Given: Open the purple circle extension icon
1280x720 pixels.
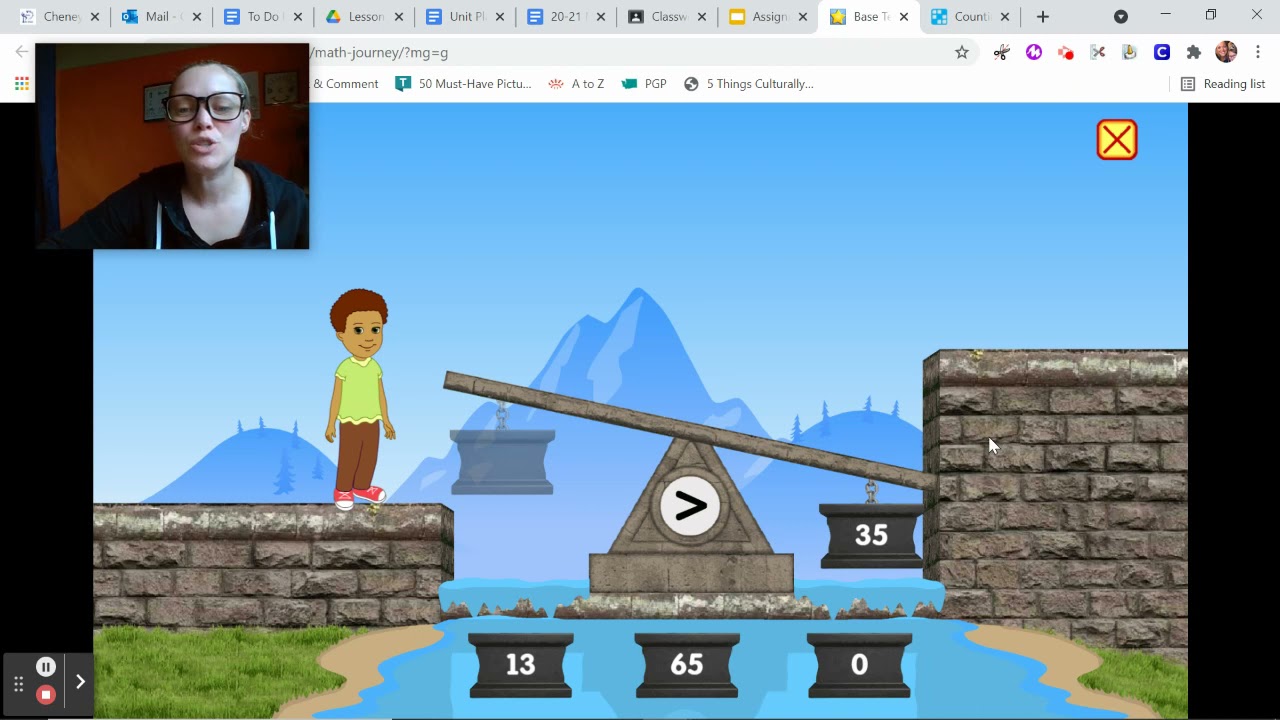Looking at the screenshot, I should coord(1034,52).
